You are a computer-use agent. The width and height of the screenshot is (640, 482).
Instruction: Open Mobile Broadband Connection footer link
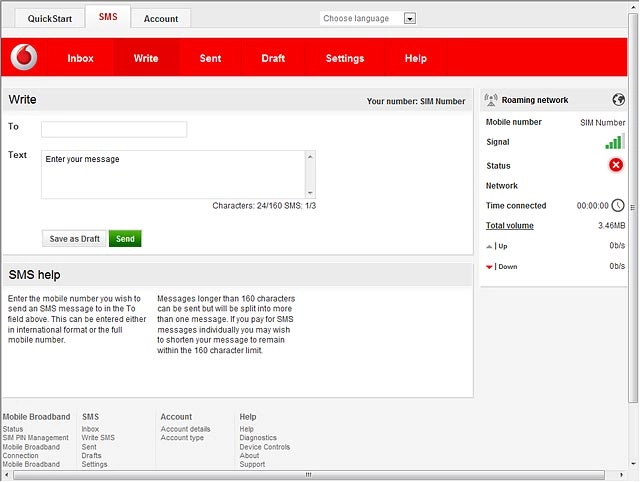click(31, 451)
